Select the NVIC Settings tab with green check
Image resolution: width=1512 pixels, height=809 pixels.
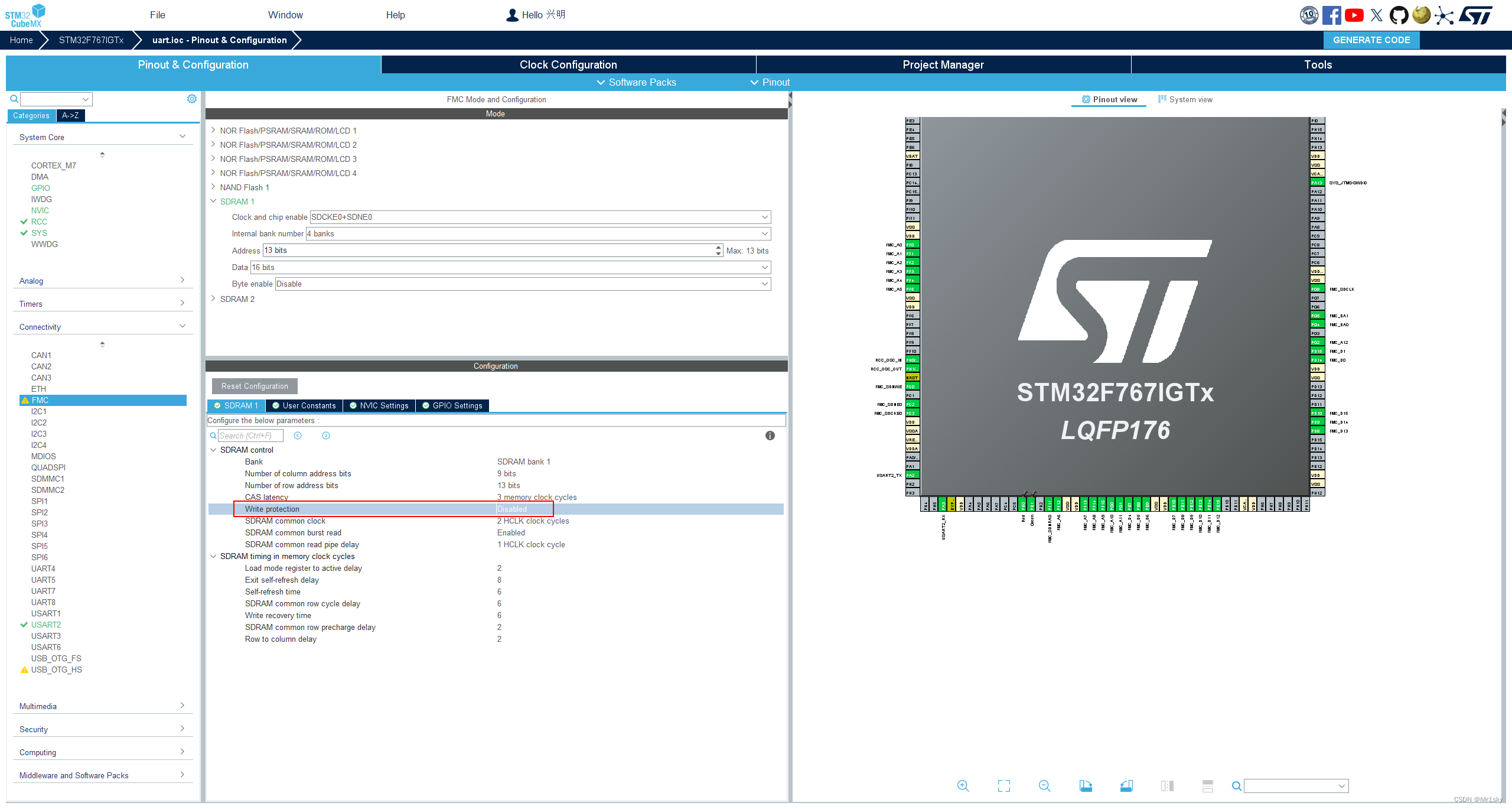tap(379, 405)
